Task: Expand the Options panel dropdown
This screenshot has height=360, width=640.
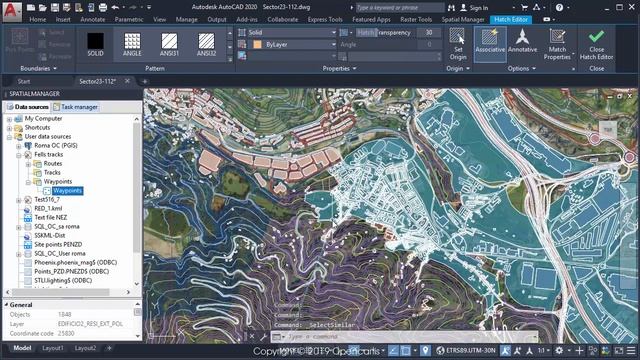Action: 522,68
